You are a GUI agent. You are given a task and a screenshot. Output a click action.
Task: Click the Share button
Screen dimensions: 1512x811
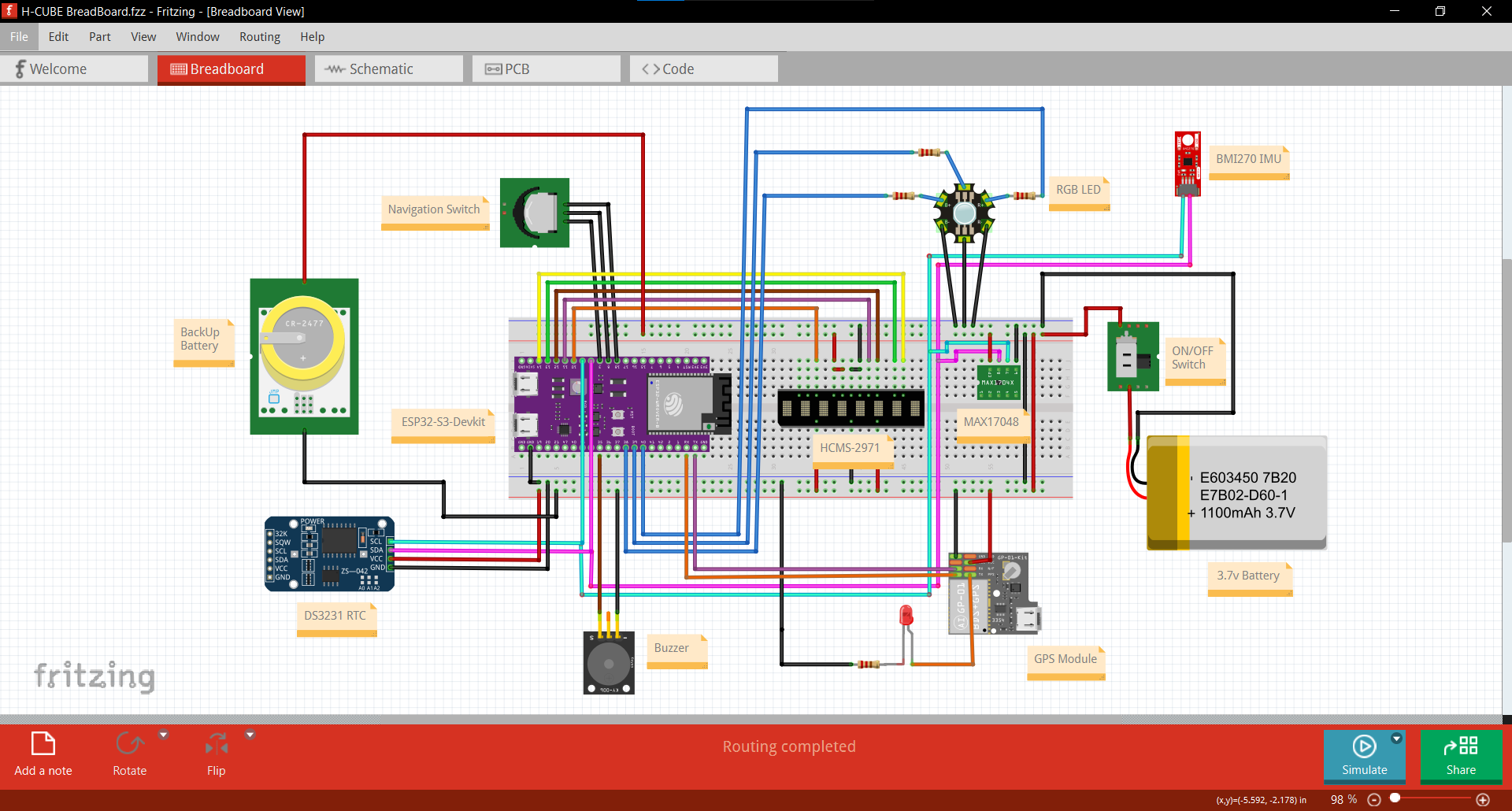1461,755
